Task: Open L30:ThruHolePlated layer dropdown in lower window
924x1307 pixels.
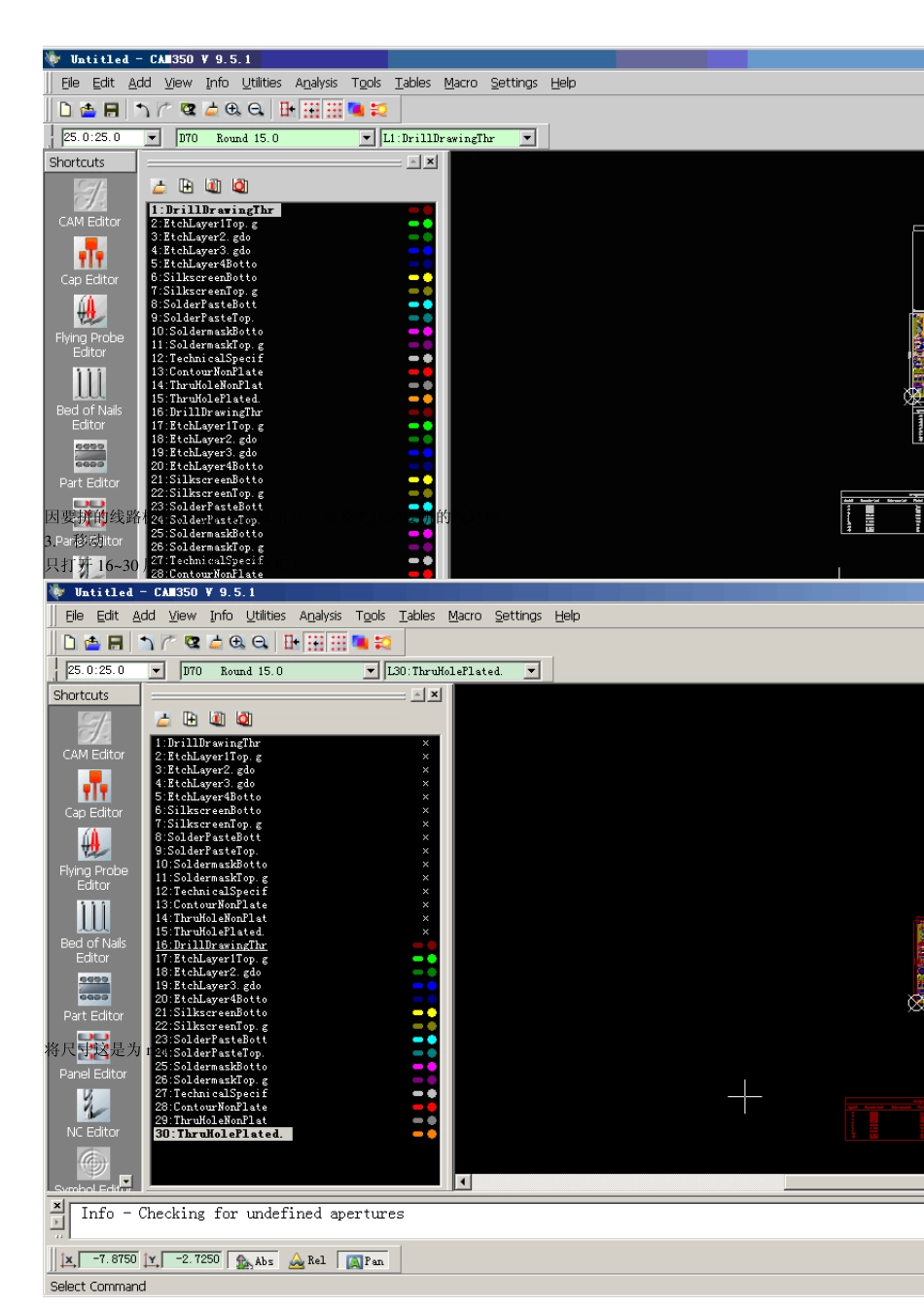Action: tap(532, 671)
